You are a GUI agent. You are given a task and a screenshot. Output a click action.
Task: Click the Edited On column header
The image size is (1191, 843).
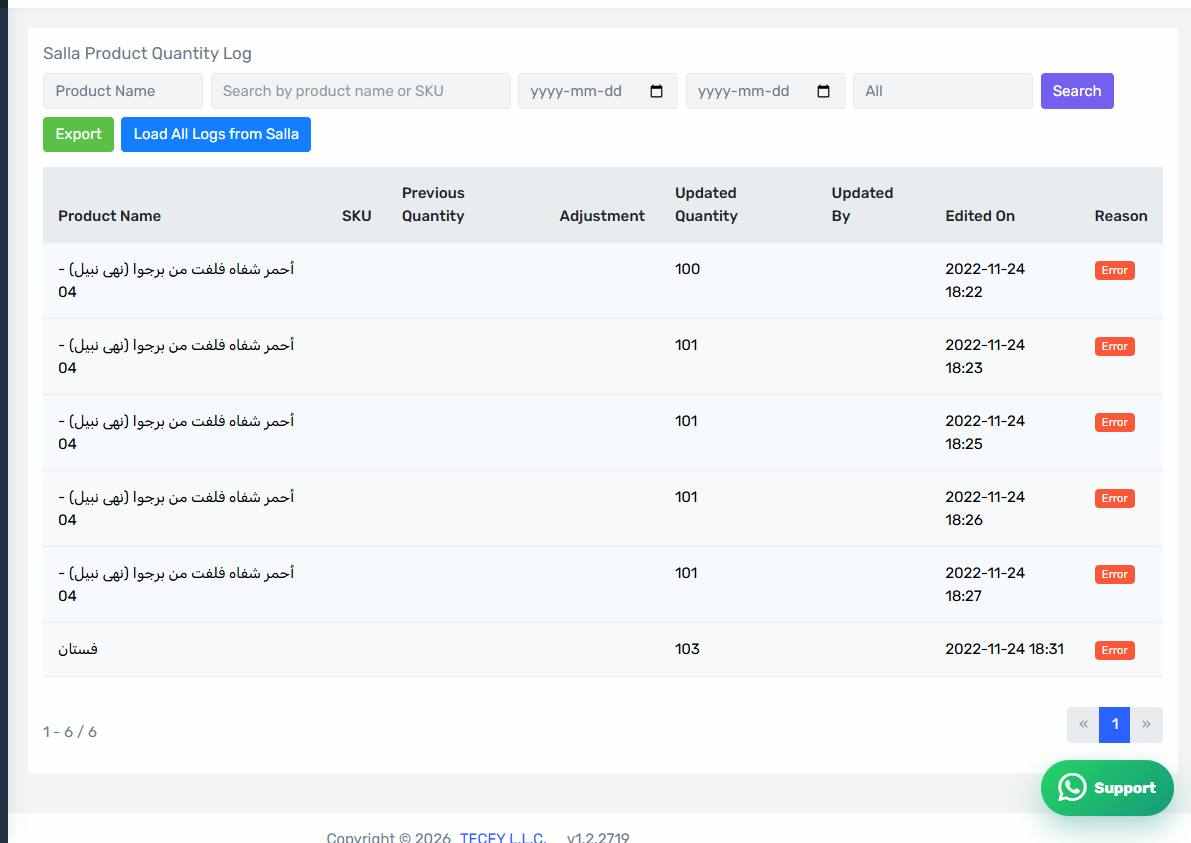[980, 216]
